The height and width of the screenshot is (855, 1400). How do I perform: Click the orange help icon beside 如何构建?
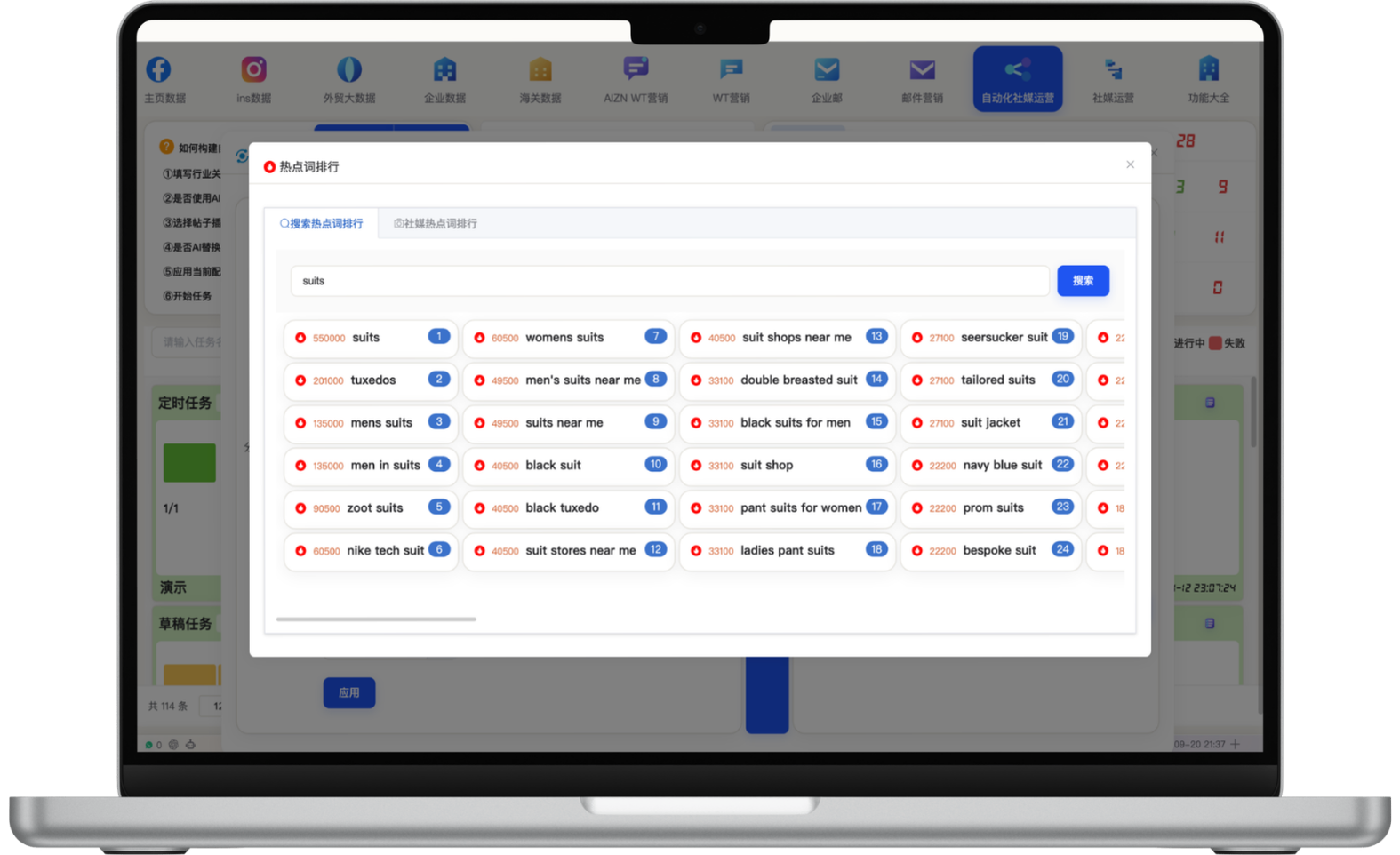pos(166,147)
